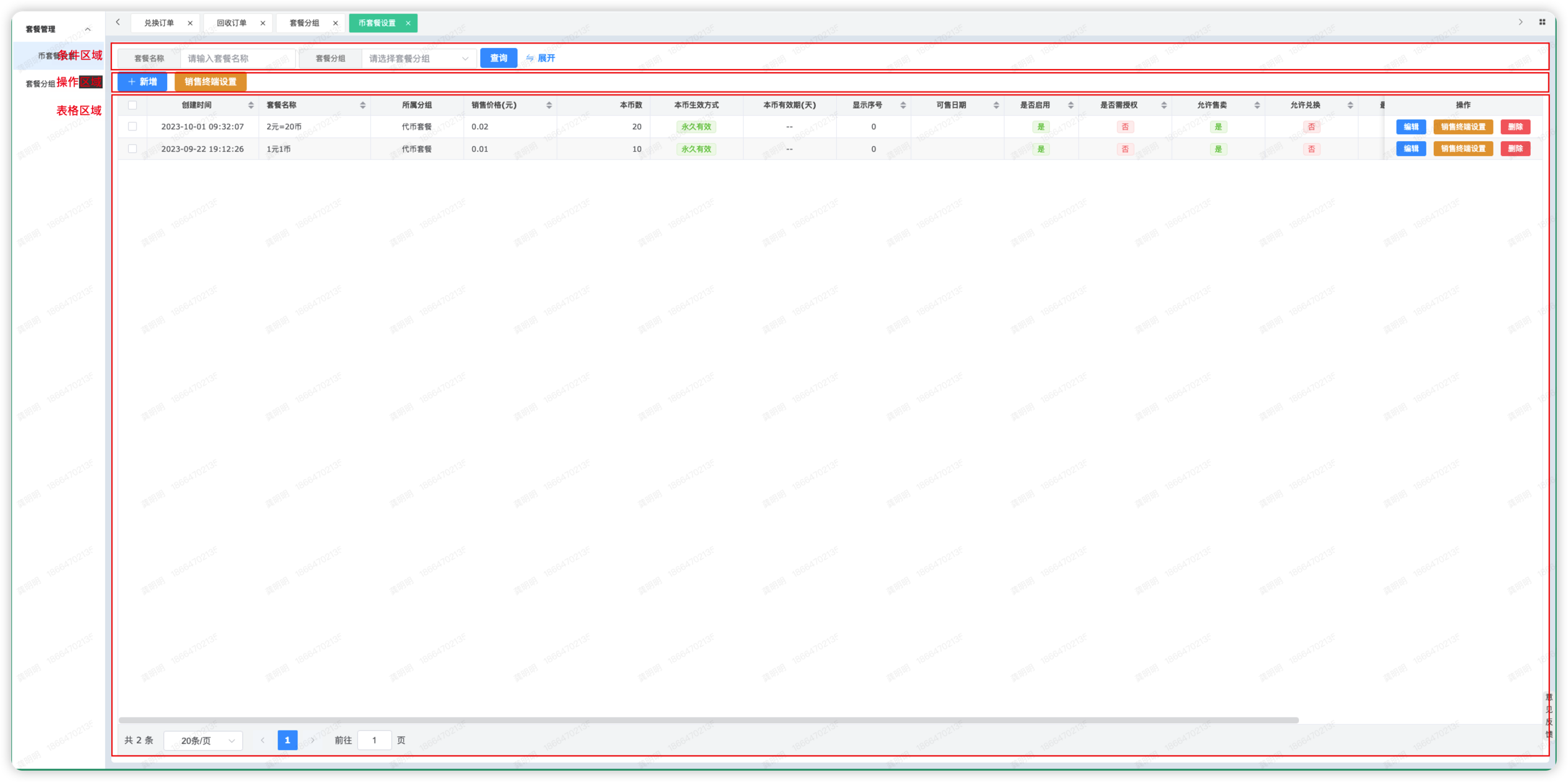Image resolution: width=1568 pixels, height=782 pixels.
Task: Go to next page arrow in pagination
Action: 312,740
